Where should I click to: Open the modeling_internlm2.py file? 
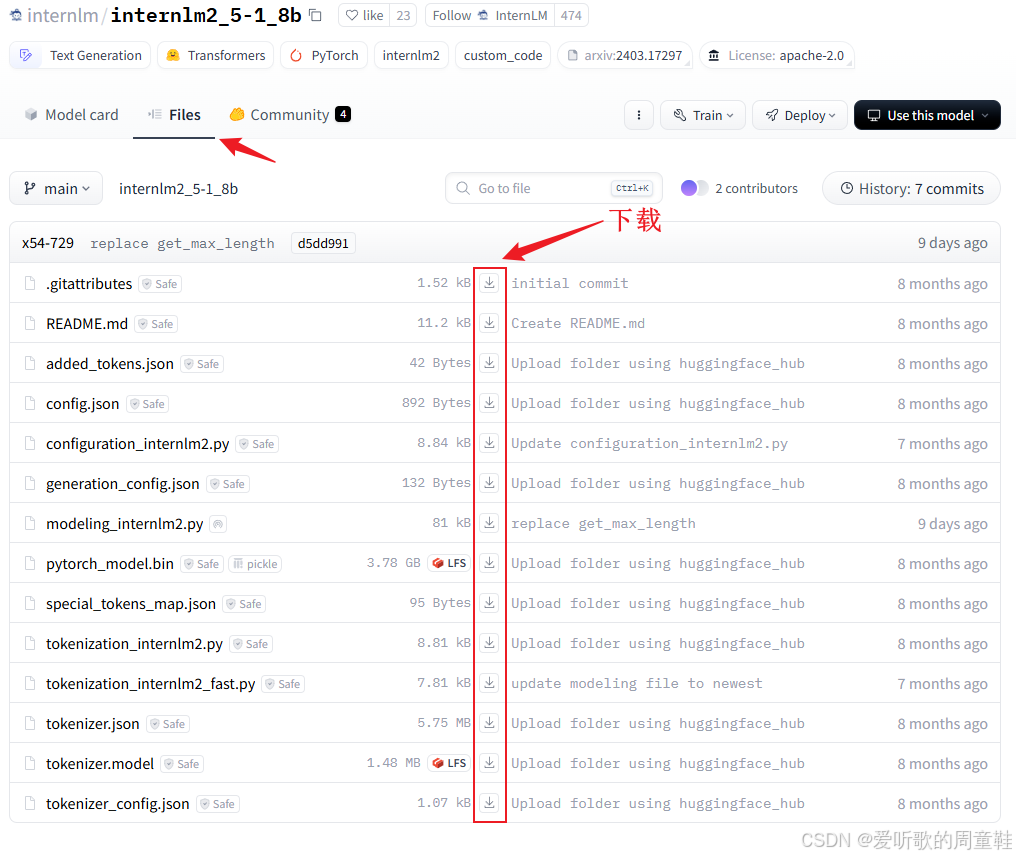point(124,524)
